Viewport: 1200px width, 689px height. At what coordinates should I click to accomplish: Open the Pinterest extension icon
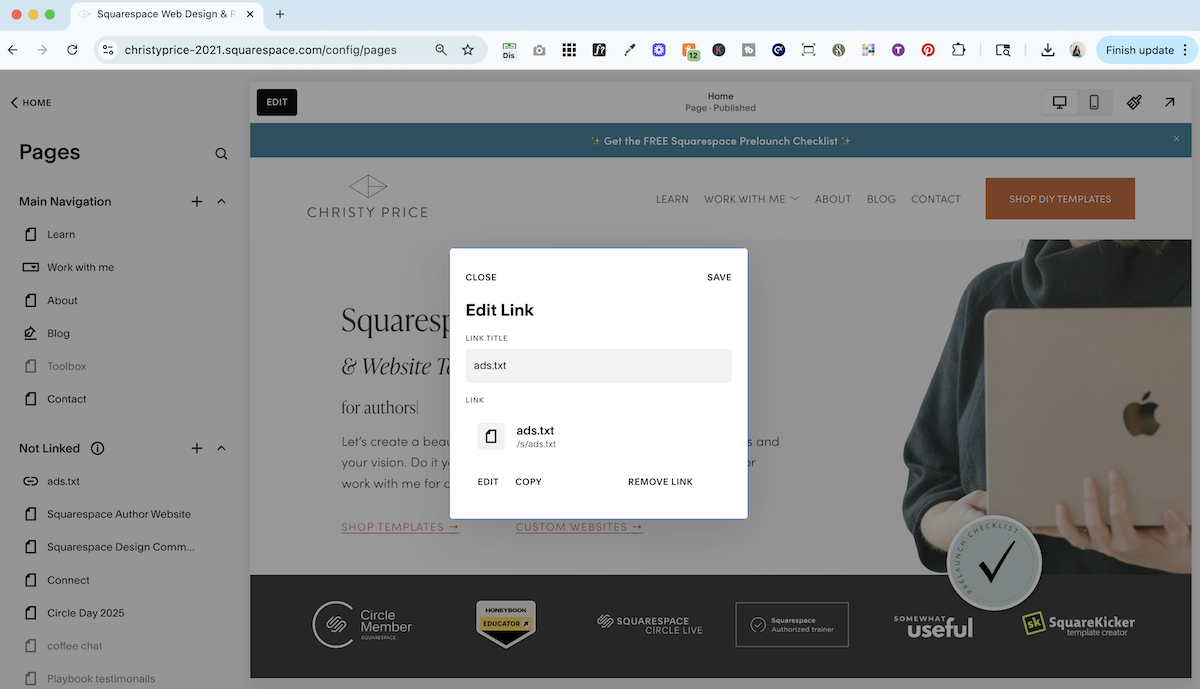(928, 49)
